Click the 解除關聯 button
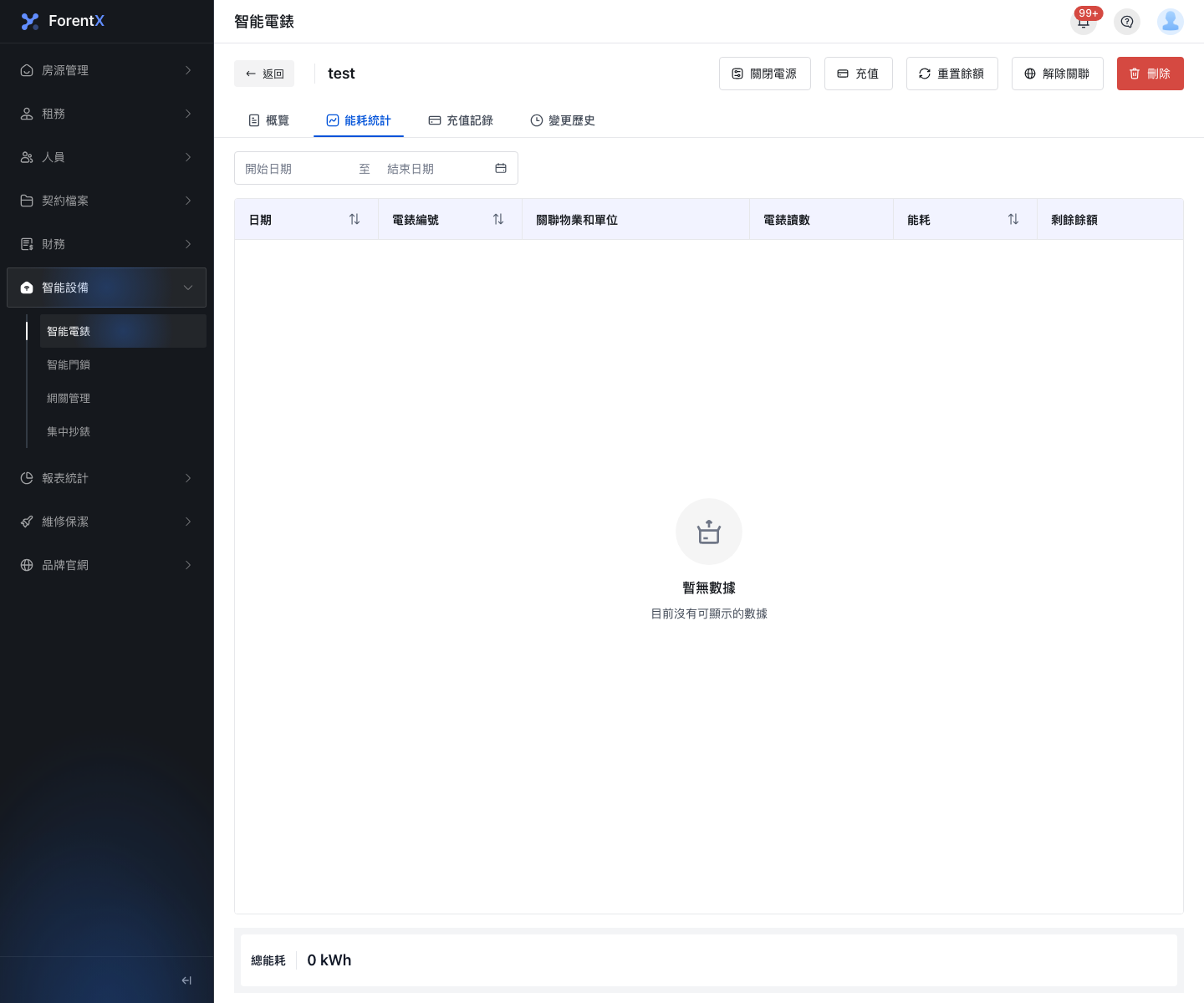The image size is (1204, 1003). [x=1058, y=74]
